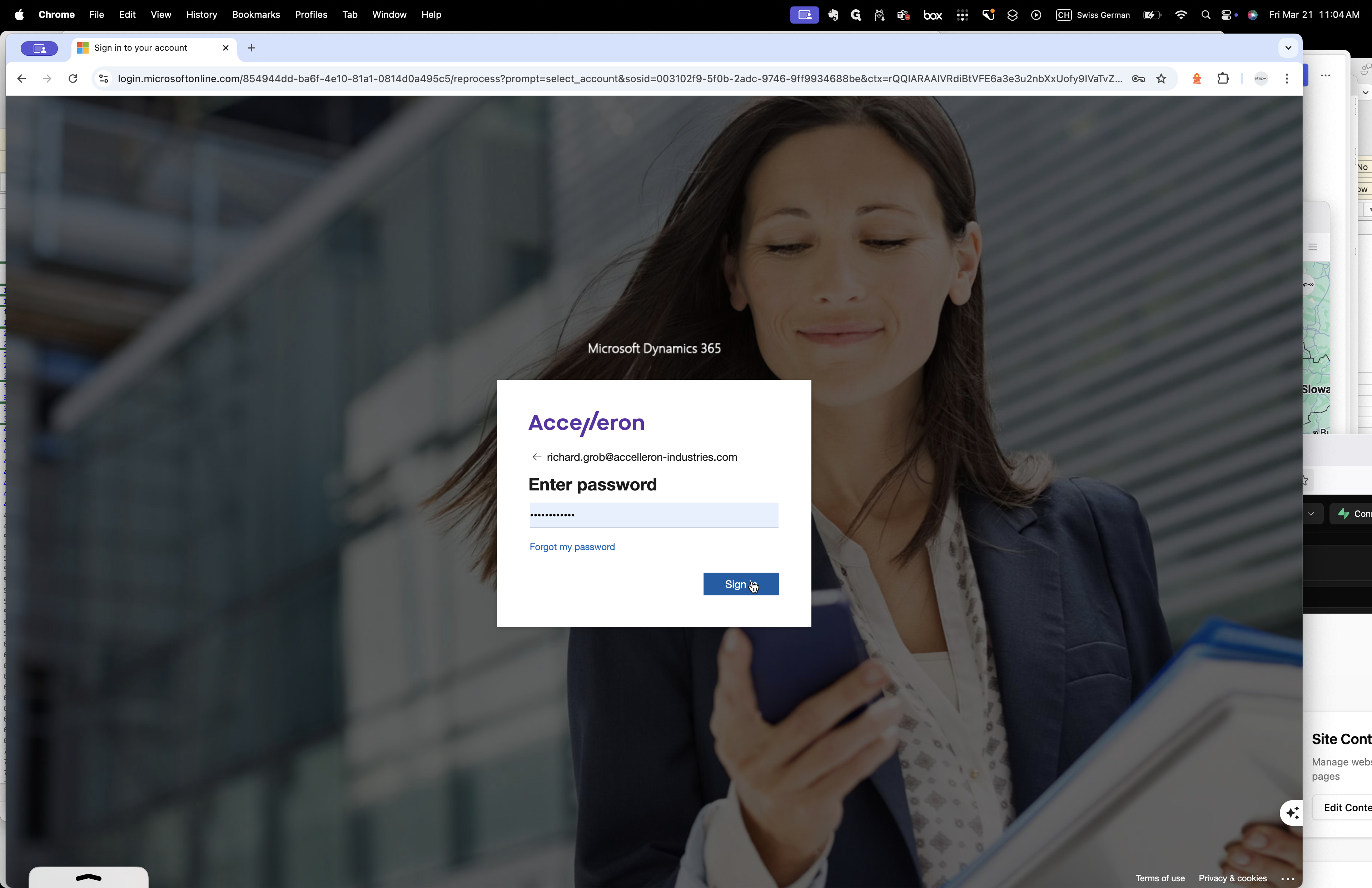Click the purple screen sharing pill in the tab strip
Image resolution: width=1372 pixels, height=888 pixels.
pyautogui.click(x=39, y=49)
